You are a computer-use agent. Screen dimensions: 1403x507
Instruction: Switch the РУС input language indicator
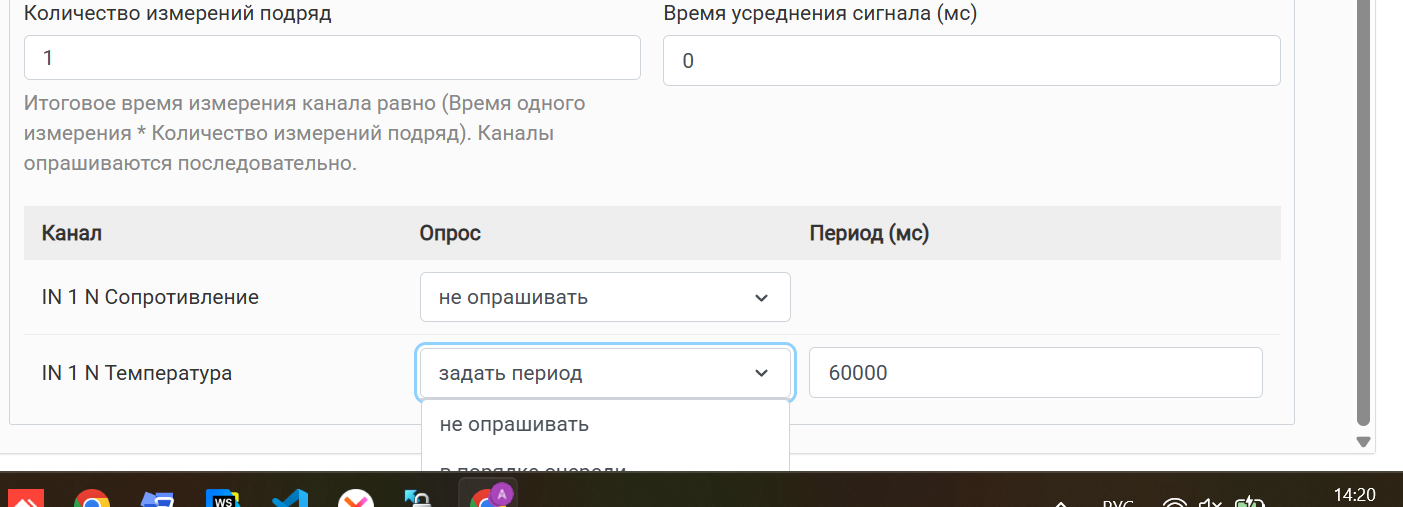click(x=1116, y=502)
